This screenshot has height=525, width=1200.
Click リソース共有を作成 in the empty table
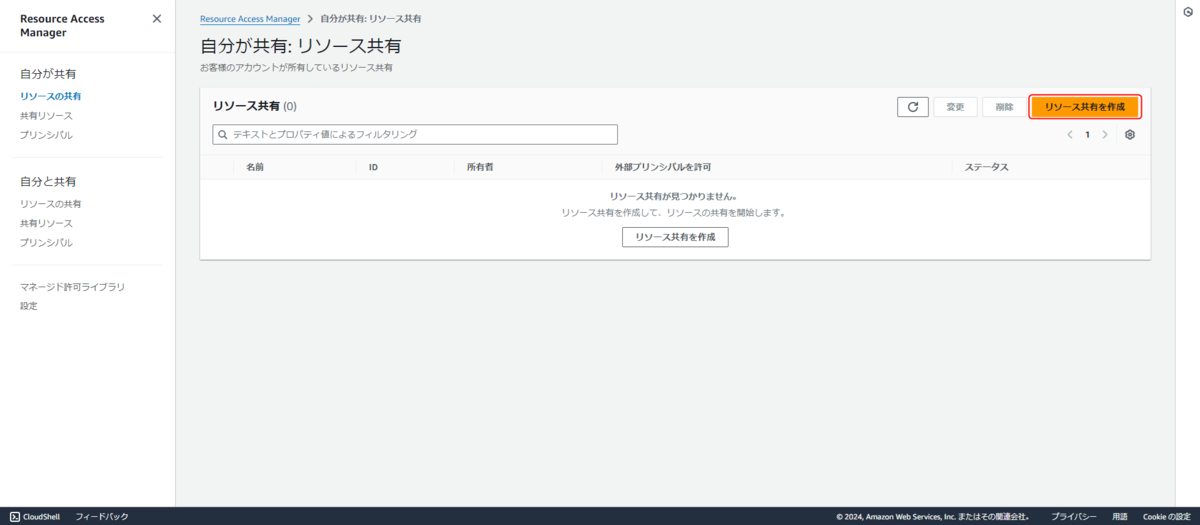(x=675, y=237)
